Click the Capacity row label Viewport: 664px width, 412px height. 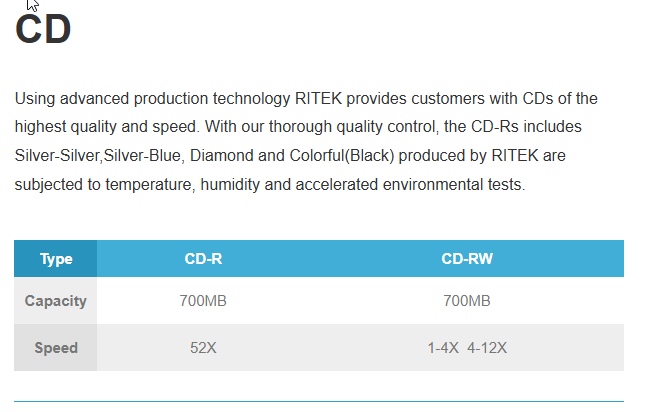[x=56, y=300]
